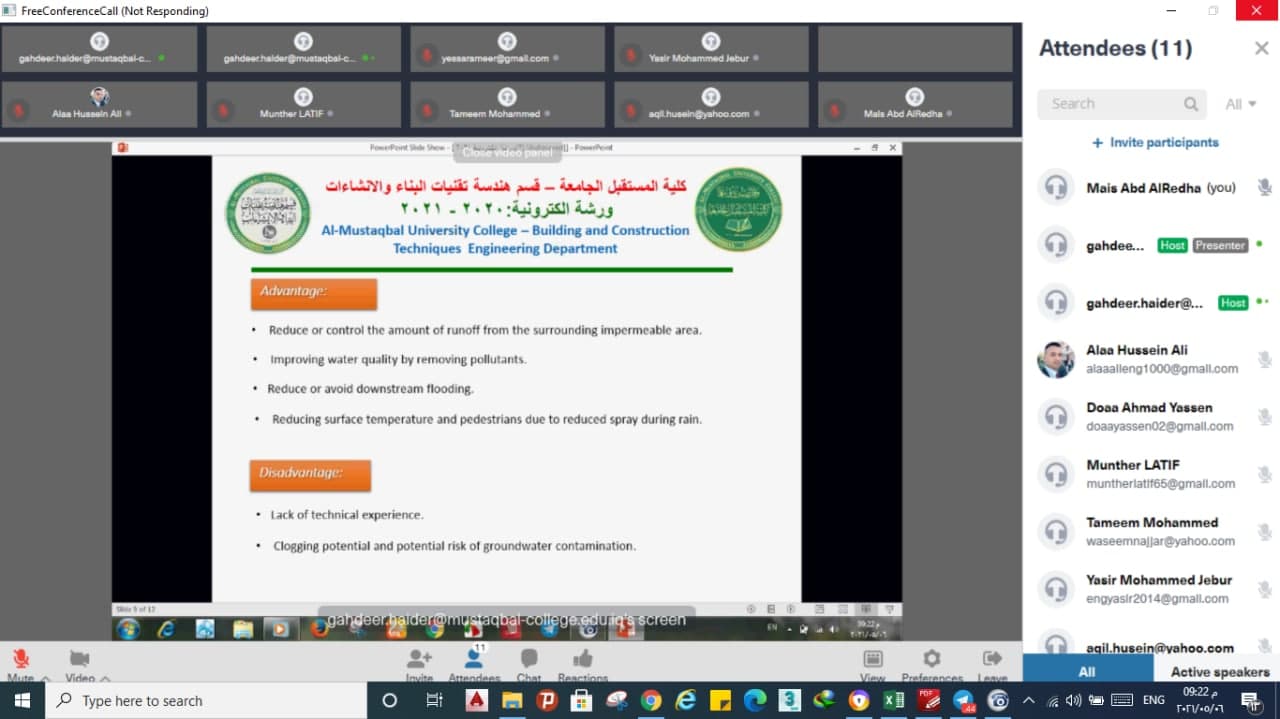Click the gray Presenter badge

point(1220,245)
